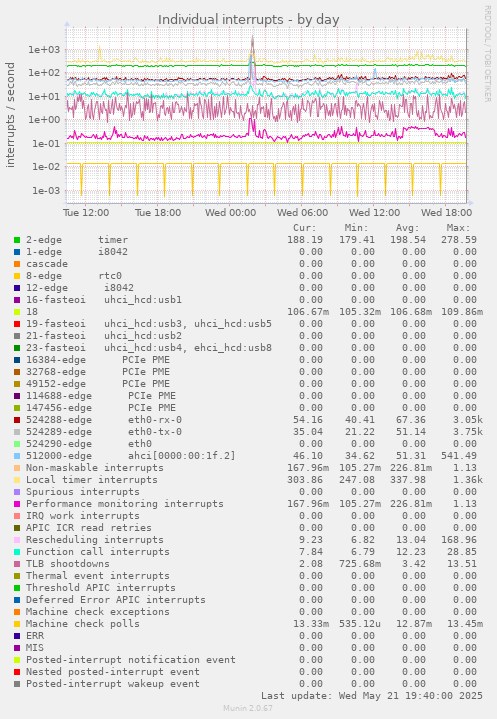Screen dimensions: 497x719
Task: Click the 1e+03 y-axis label
Action: tap(44, 50)
